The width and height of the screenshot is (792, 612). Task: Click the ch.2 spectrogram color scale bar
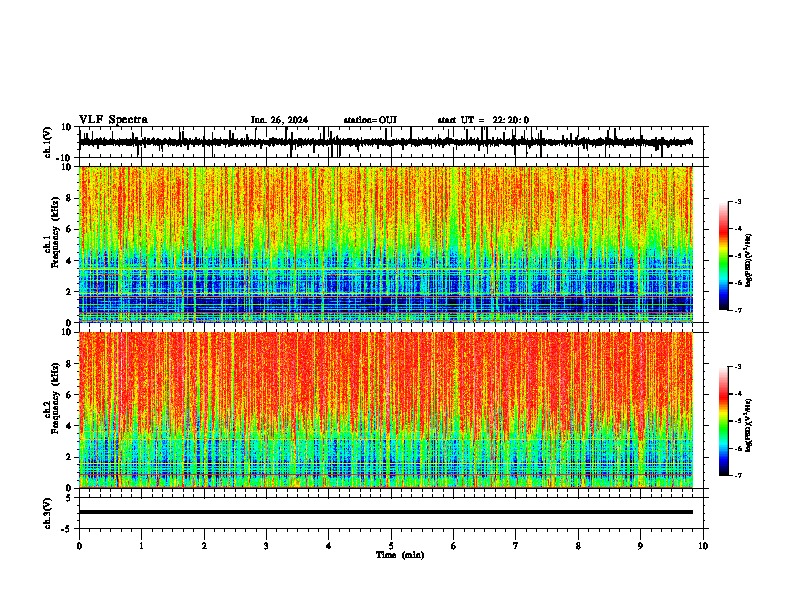724,421
